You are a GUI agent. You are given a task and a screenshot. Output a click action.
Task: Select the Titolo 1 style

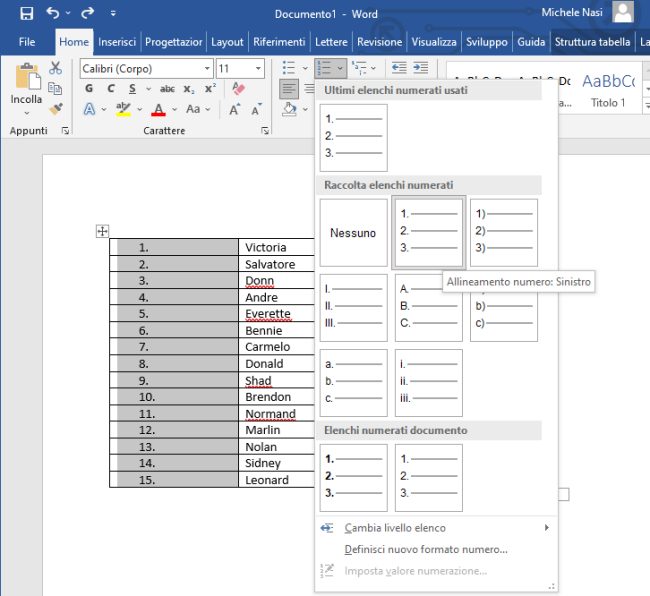tap(608, 90)
